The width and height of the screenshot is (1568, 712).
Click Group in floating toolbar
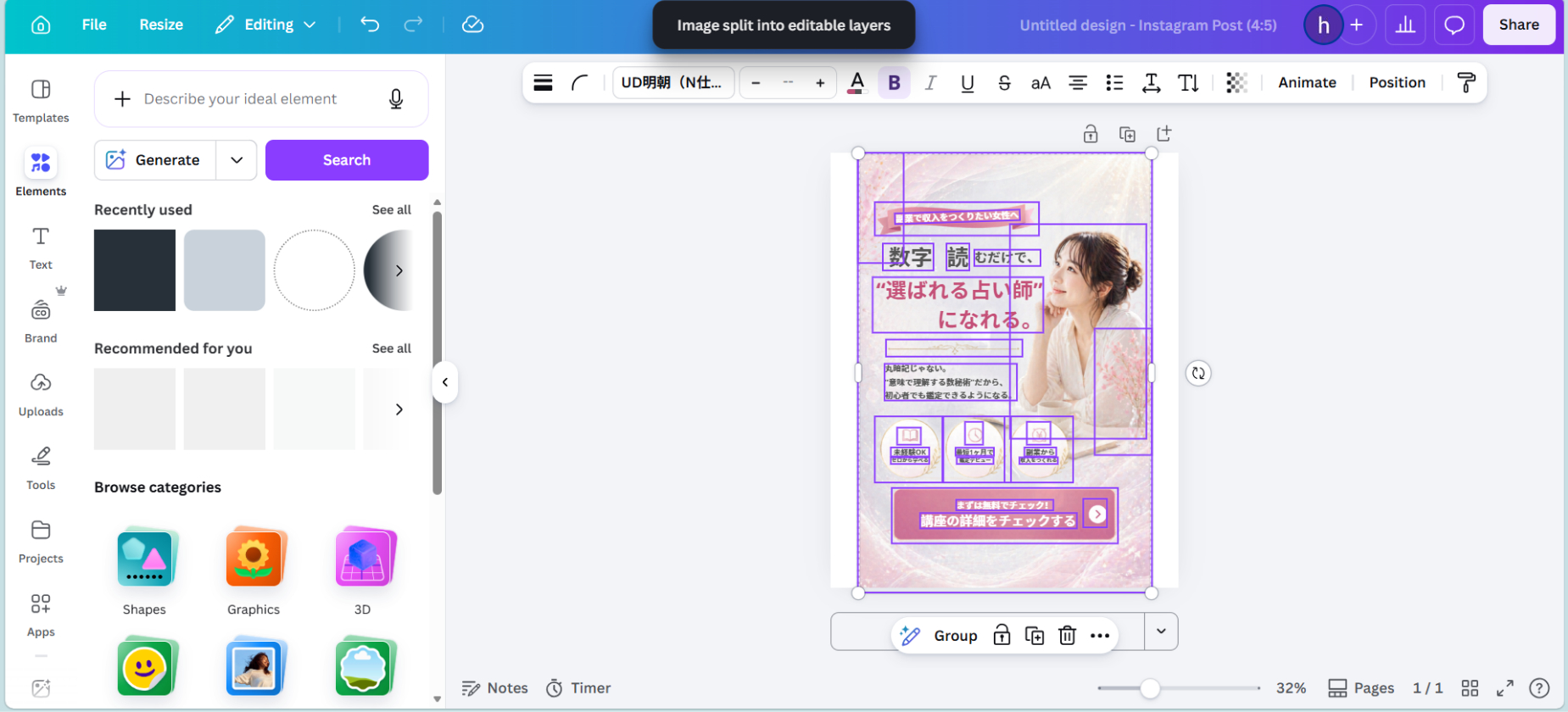tap(956, 636)
